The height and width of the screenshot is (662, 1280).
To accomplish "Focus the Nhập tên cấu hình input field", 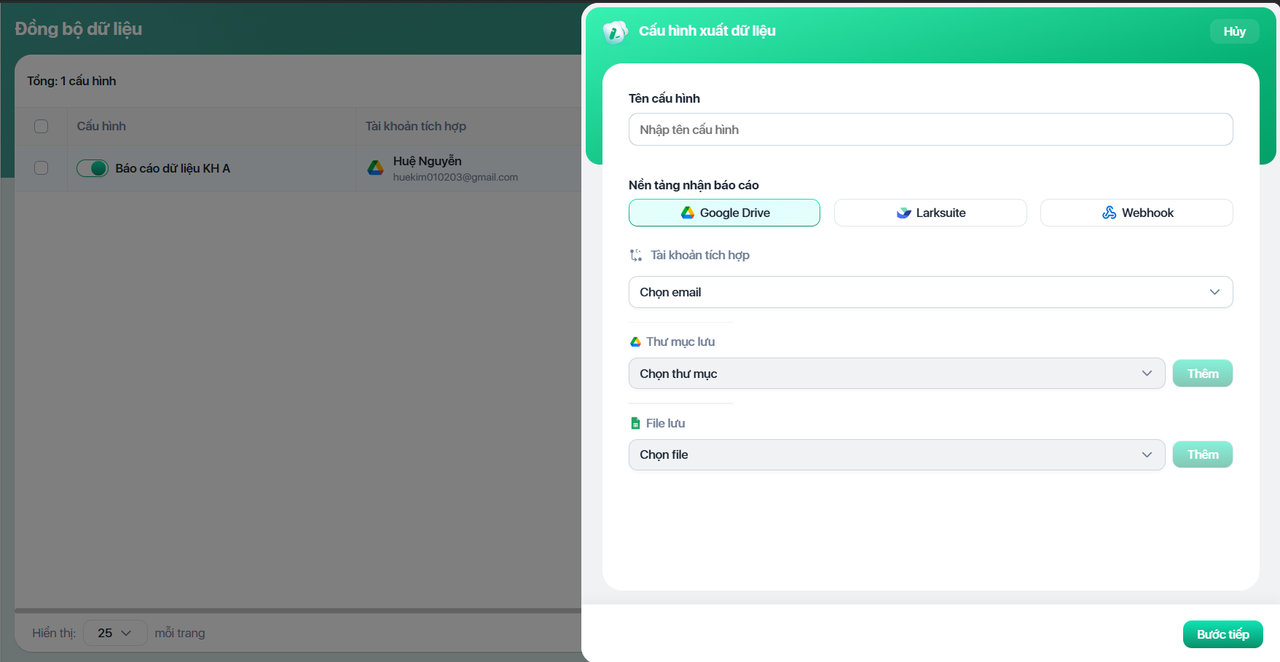I will pos(930,130).
